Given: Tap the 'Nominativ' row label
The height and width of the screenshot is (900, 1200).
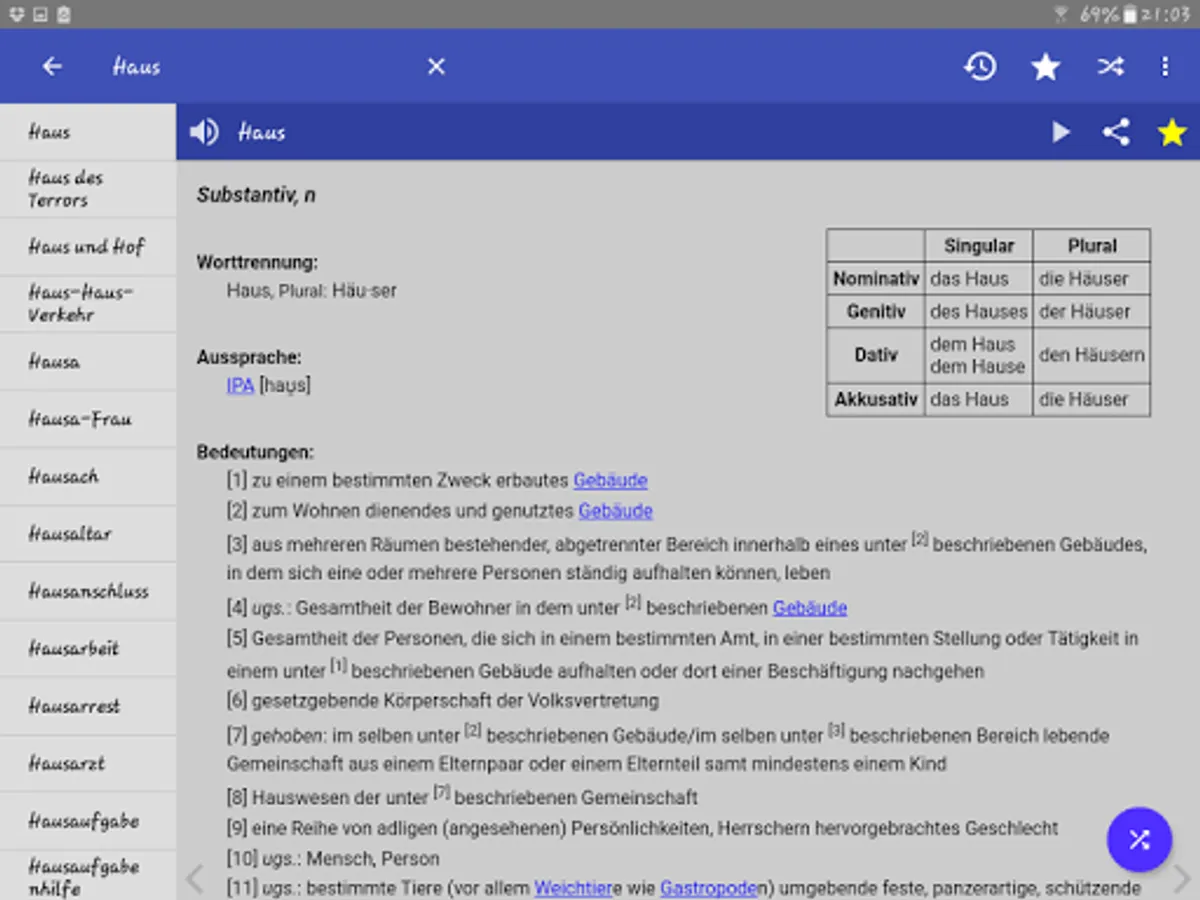Looking at the screenshot, I should [876, 279].
